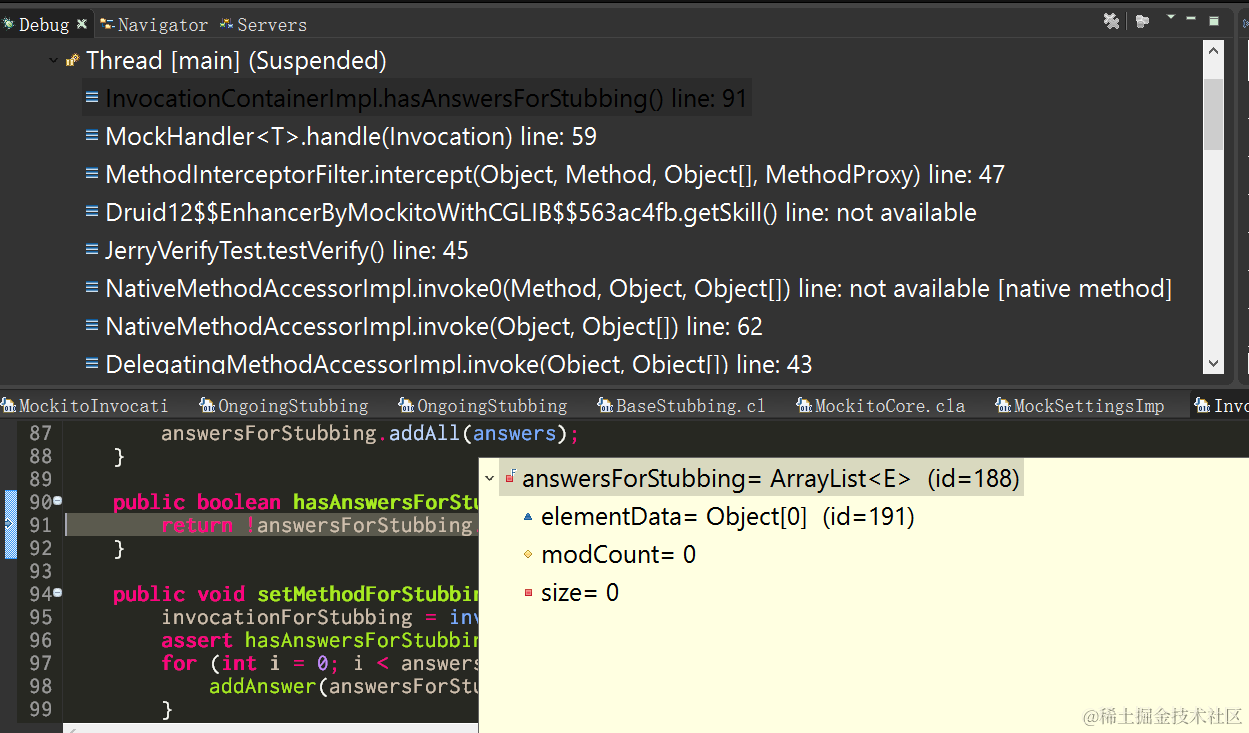Click Debug panel scrollbar up arrow
Image resolution: width=1249 pixels, height=733 pixels.
(1213, 52)
